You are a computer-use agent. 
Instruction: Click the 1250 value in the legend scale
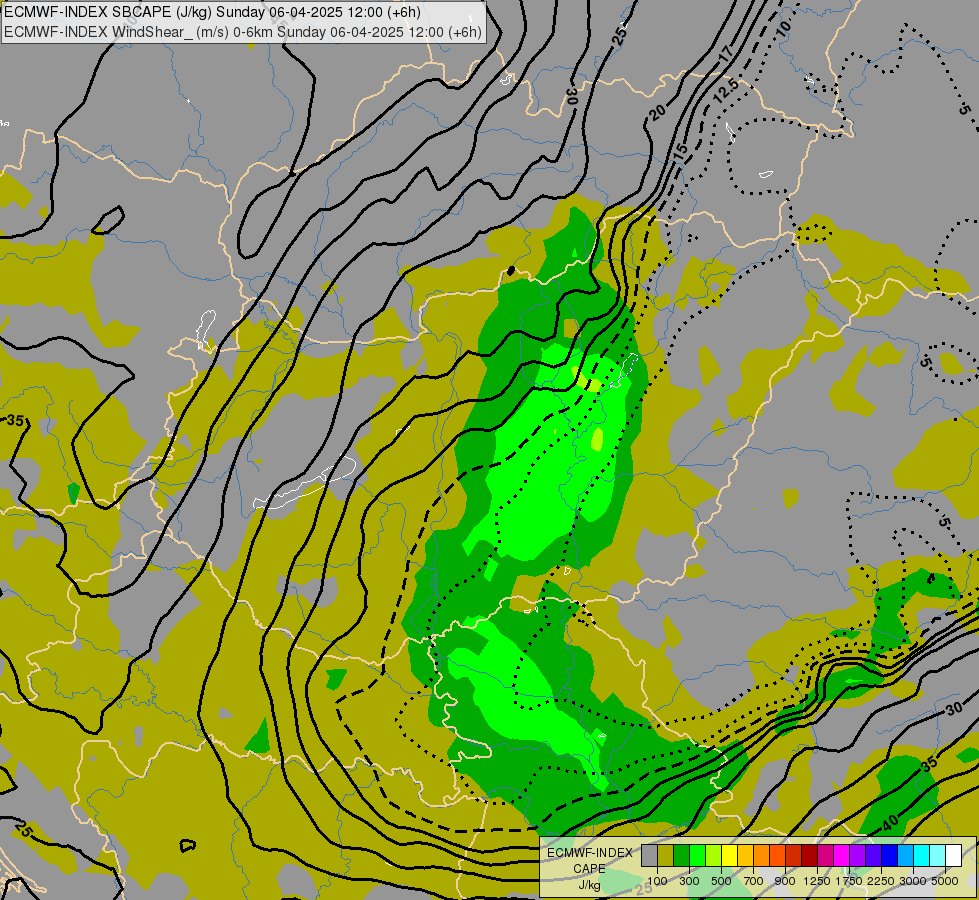817,881
